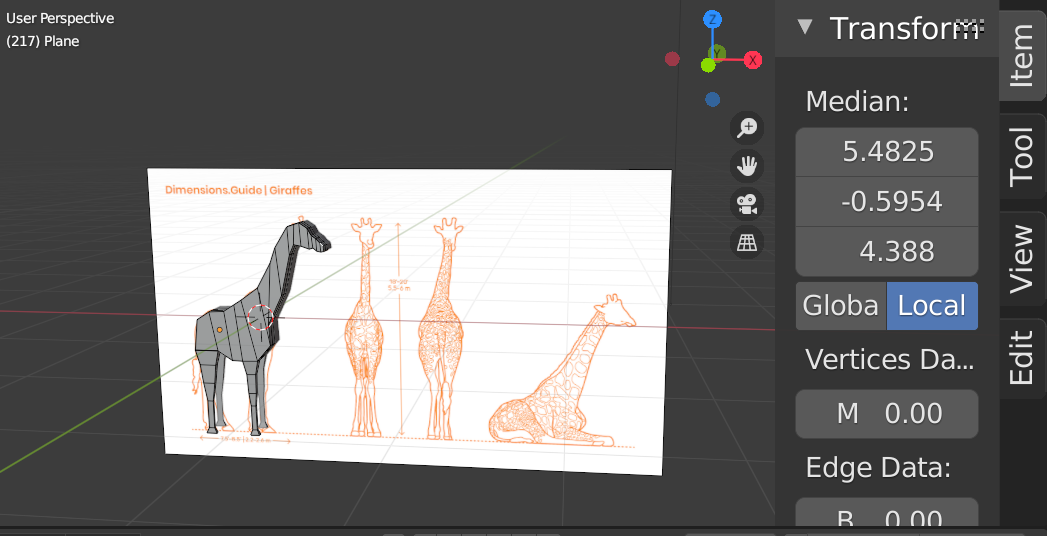
Task: Click the 'Median:' label
Action: pos(857,101)
